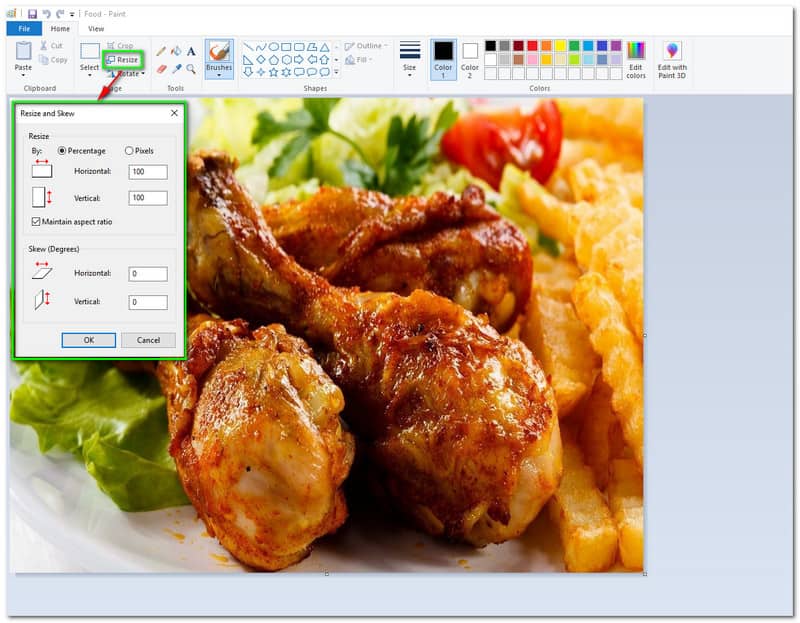Select the Pencil tool
The width and height of the screenshot is (800, 623).
[x=161, y=51]
